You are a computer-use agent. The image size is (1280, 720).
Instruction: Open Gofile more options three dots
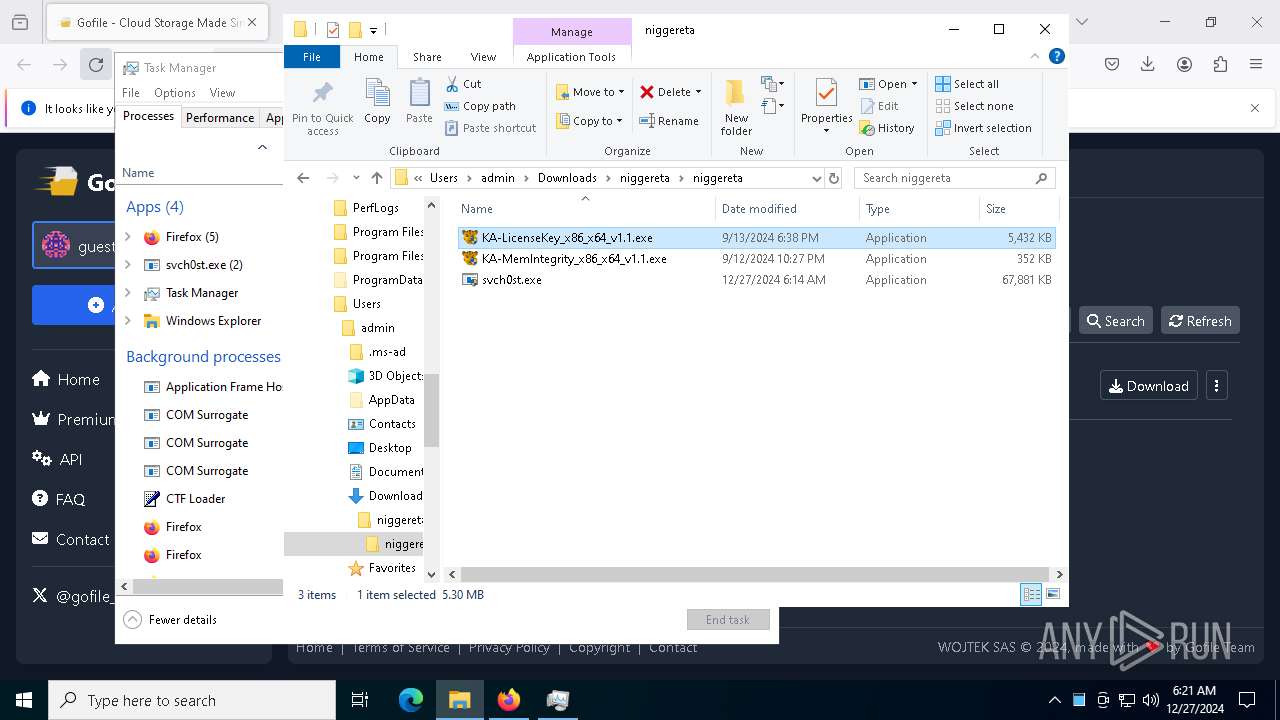pyautogui.click(x=1217, y=386)
